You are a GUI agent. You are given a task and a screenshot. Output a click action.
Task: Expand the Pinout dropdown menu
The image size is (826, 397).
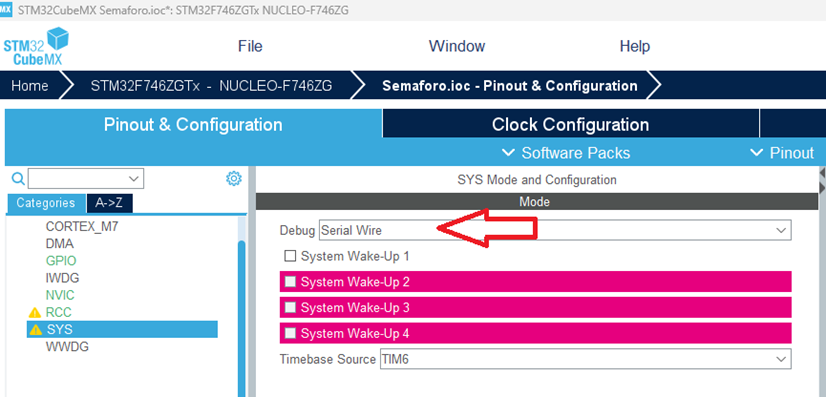[x=782, y=153]
